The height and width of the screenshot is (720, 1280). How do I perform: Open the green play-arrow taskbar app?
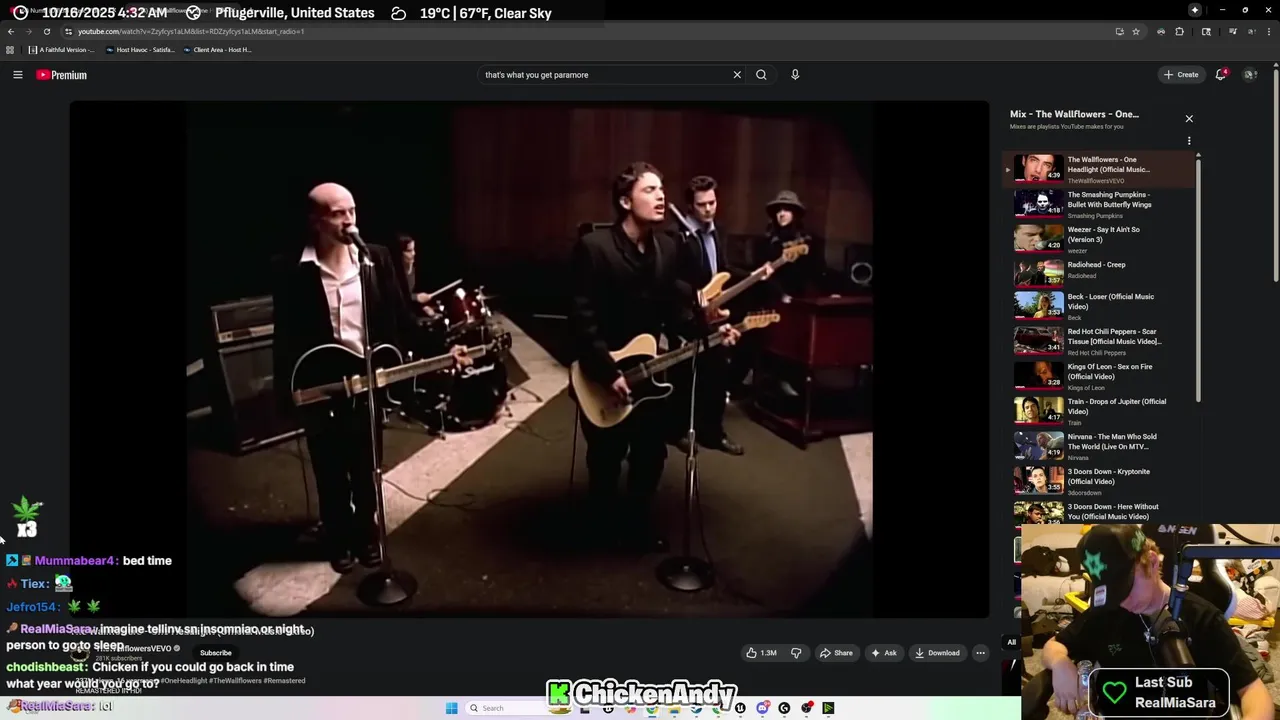[828, 708]
